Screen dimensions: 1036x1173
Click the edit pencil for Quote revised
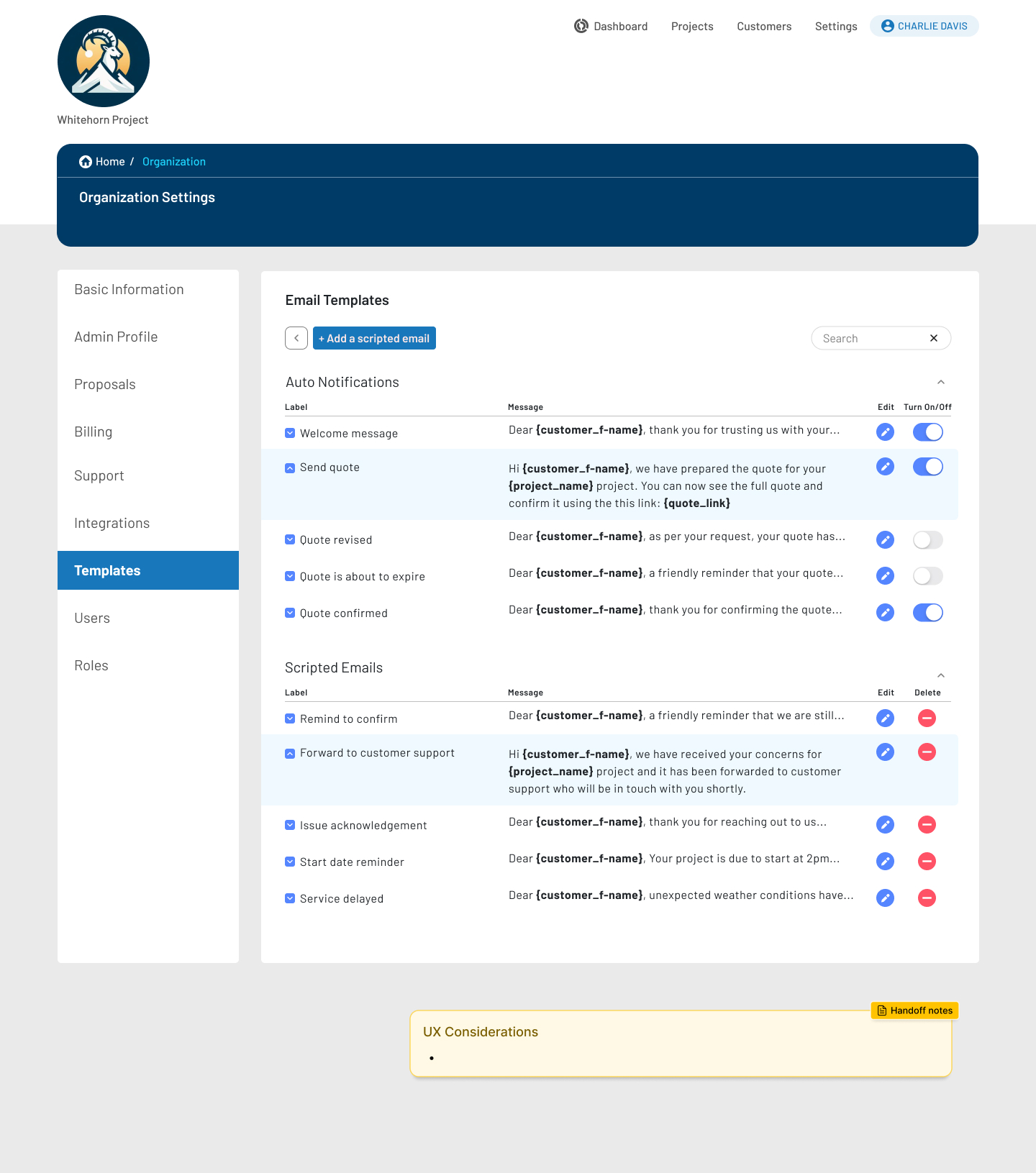tap(885, 539)
